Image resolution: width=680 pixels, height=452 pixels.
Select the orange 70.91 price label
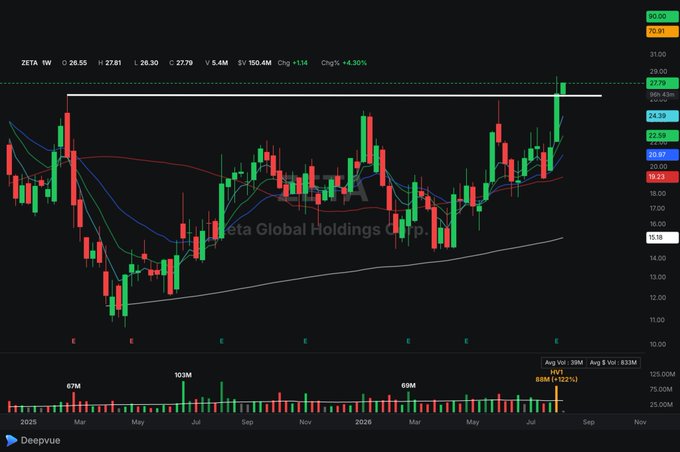(662, 31)
